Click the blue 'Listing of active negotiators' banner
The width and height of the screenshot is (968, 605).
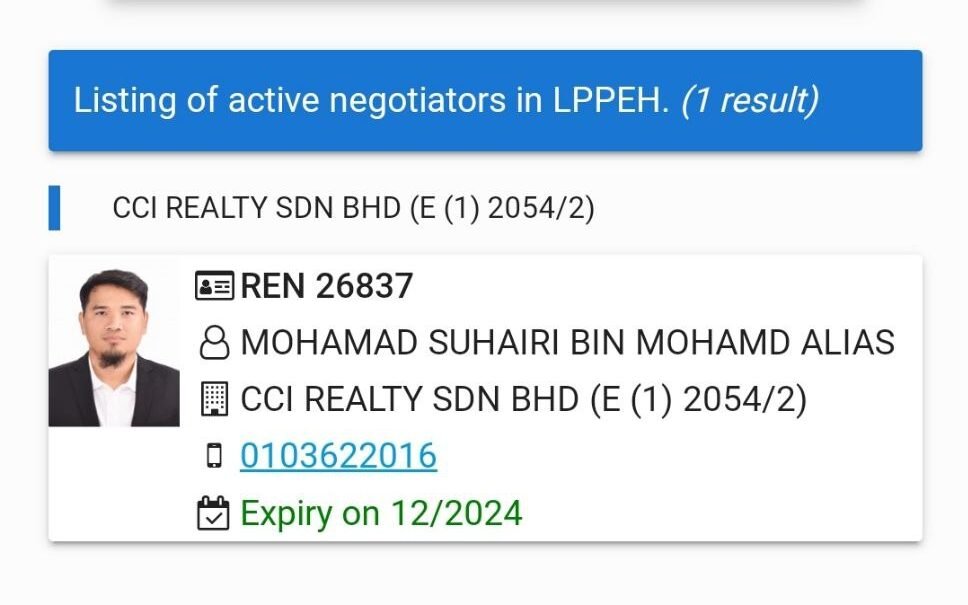click(485, 101)
